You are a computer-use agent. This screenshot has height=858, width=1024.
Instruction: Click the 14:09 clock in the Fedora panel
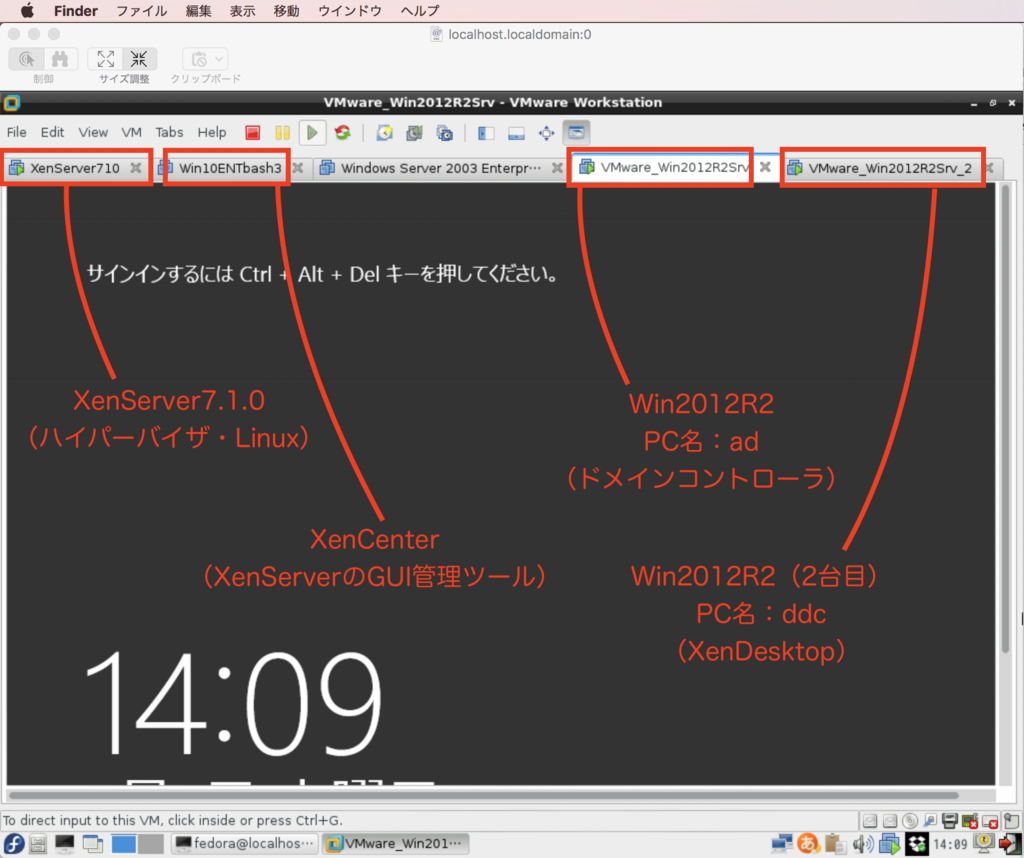click(x=950, y=844)
